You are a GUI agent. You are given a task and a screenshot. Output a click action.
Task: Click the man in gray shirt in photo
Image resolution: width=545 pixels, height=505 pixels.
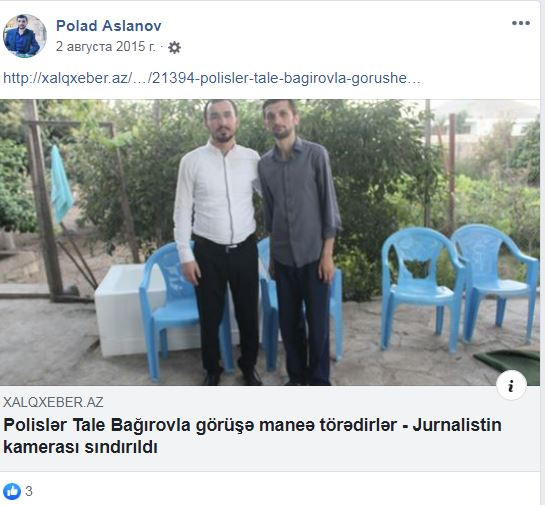[298, 242]
